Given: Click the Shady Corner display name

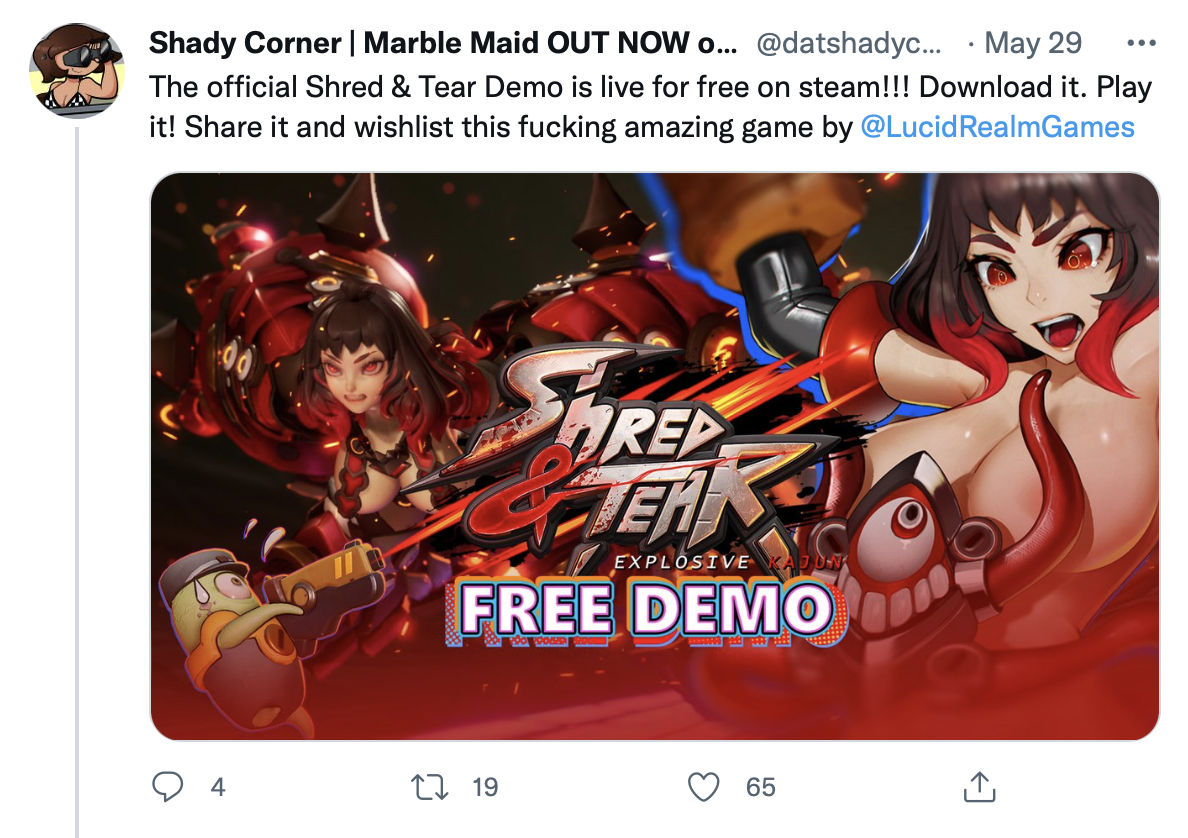Looking at the screenshot, I should tap(442, 43).
